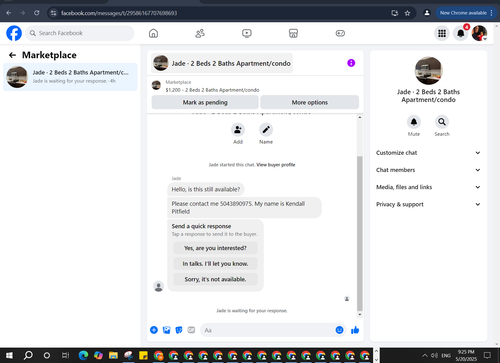Open the notifications bell icon
The width and height of the screenshot is (500, 363).
(461, 33)
